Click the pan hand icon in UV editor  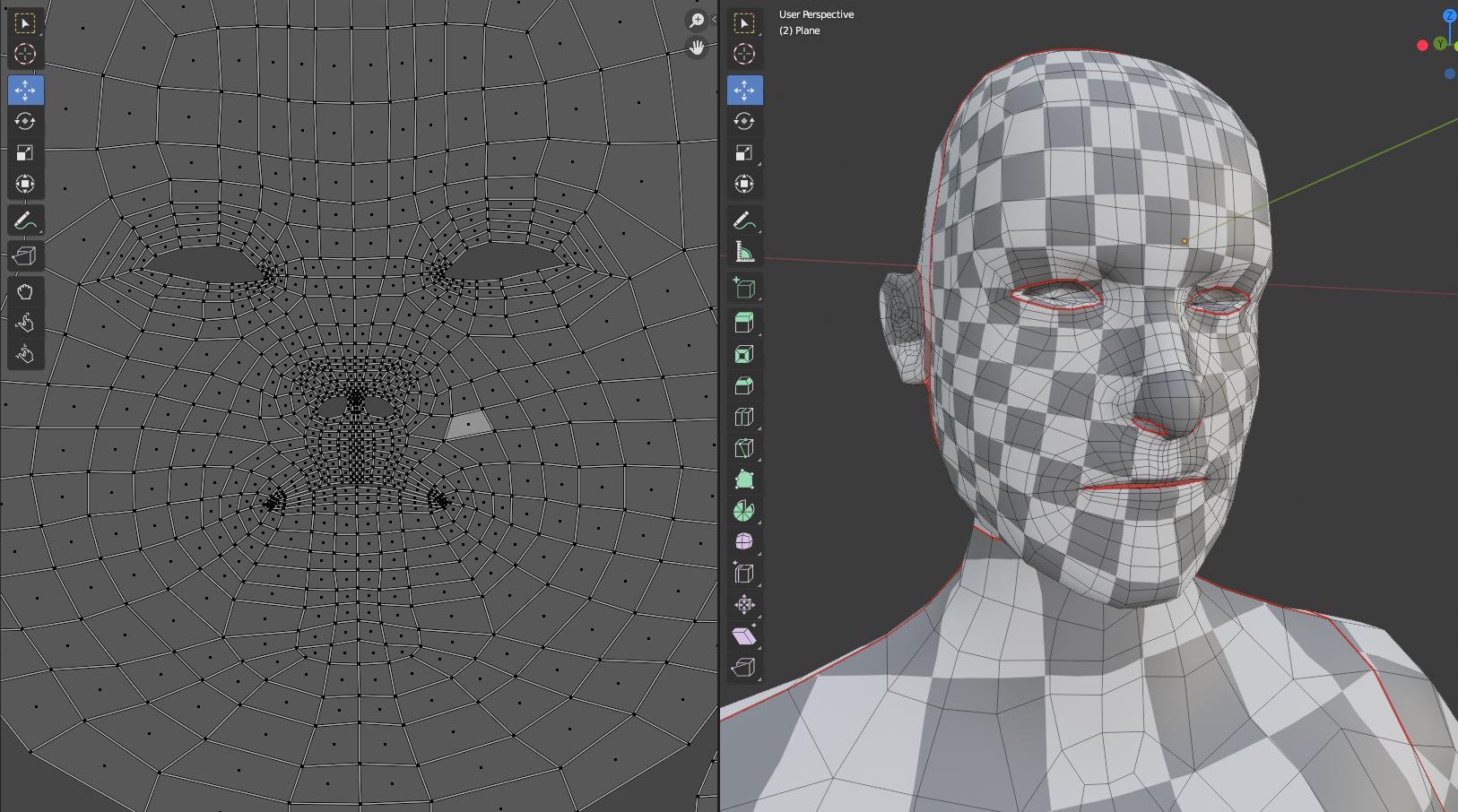click(697, 48)
